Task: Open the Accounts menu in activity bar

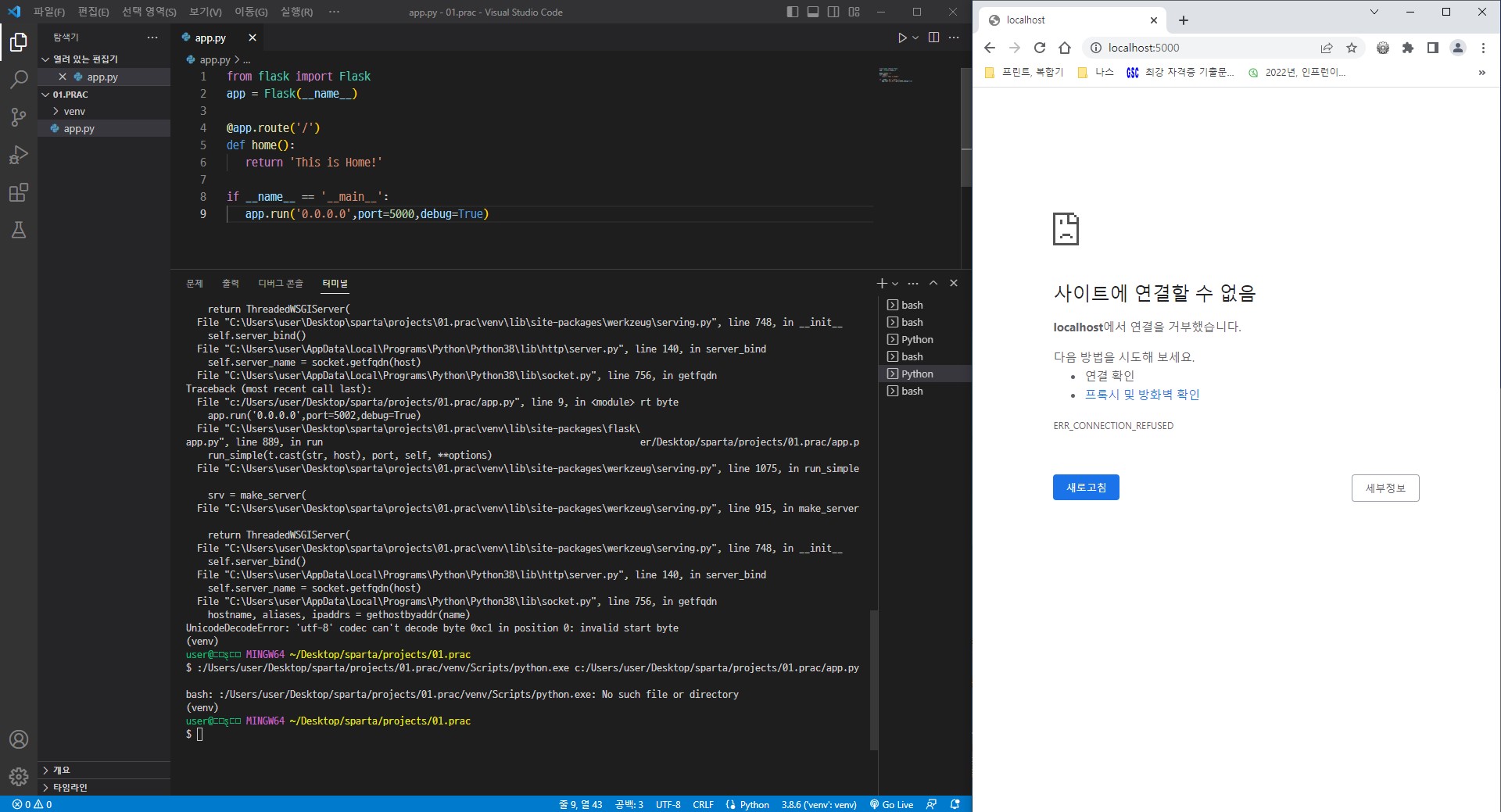Action: (19, 739)
